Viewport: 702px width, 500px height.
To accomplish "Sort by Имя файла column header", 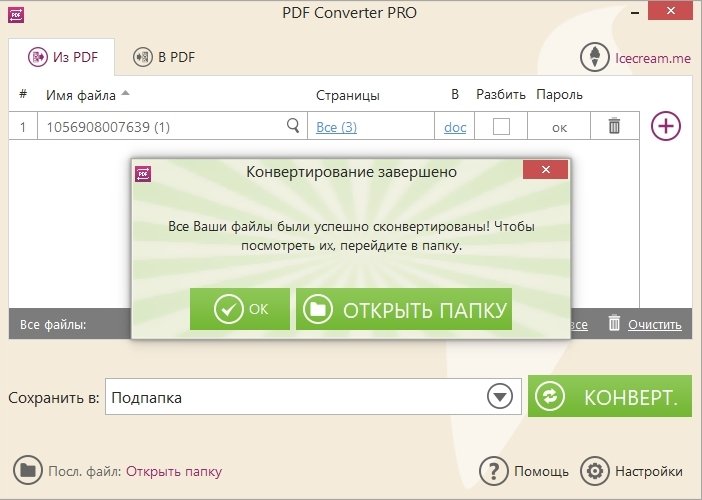I will pos(81,95).
